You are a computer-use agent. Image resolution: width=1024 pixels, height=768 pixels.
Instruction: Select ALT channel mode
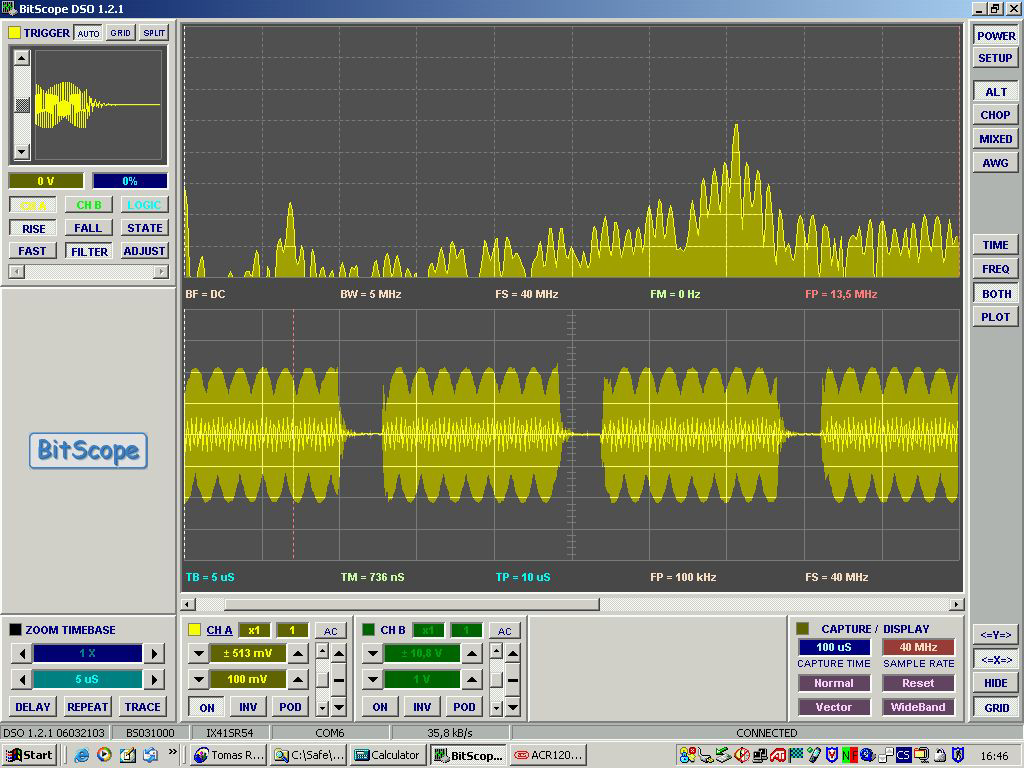point(995,92)
